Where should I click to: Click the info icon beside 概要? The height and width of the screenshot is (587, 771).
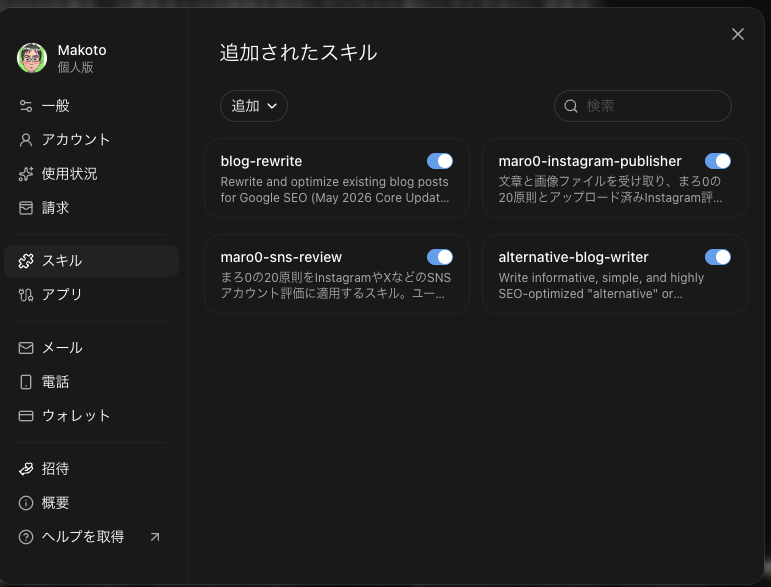click(x=26, y=503)
